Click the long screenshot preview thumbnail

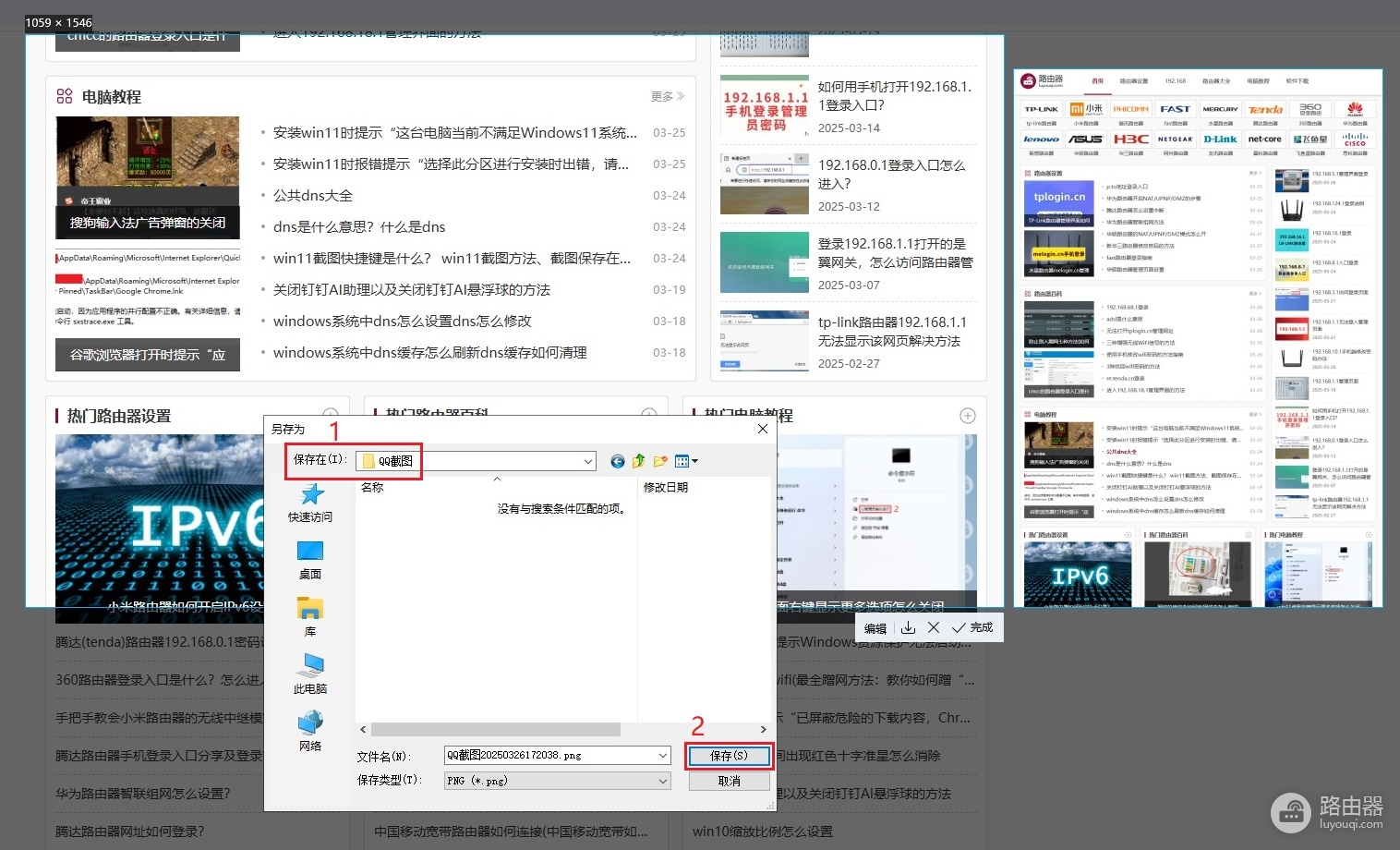[x=1198, y=338]
